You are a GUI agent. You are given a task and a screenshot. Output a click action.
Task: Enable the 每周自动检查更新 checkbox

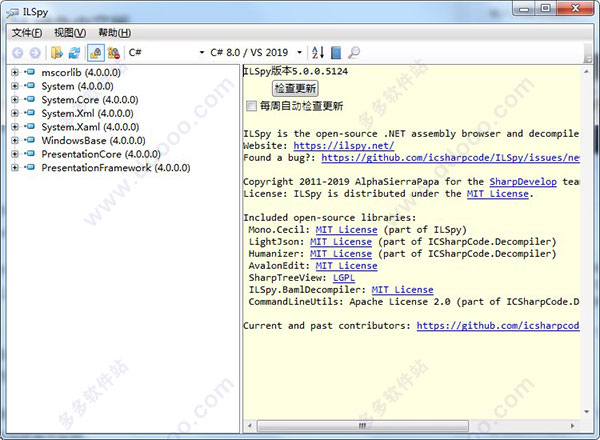[251, 106]
